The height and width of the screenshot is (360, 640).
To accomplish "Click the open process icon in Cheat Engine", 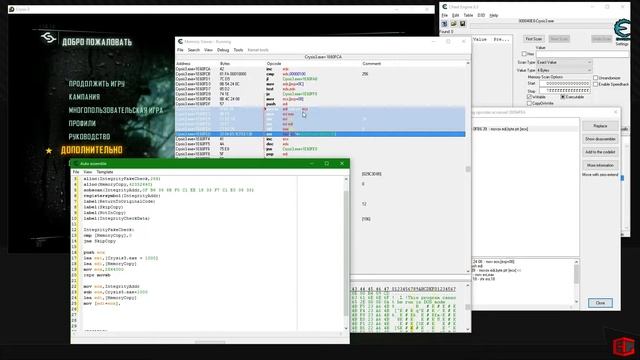I will click(444, 24).
